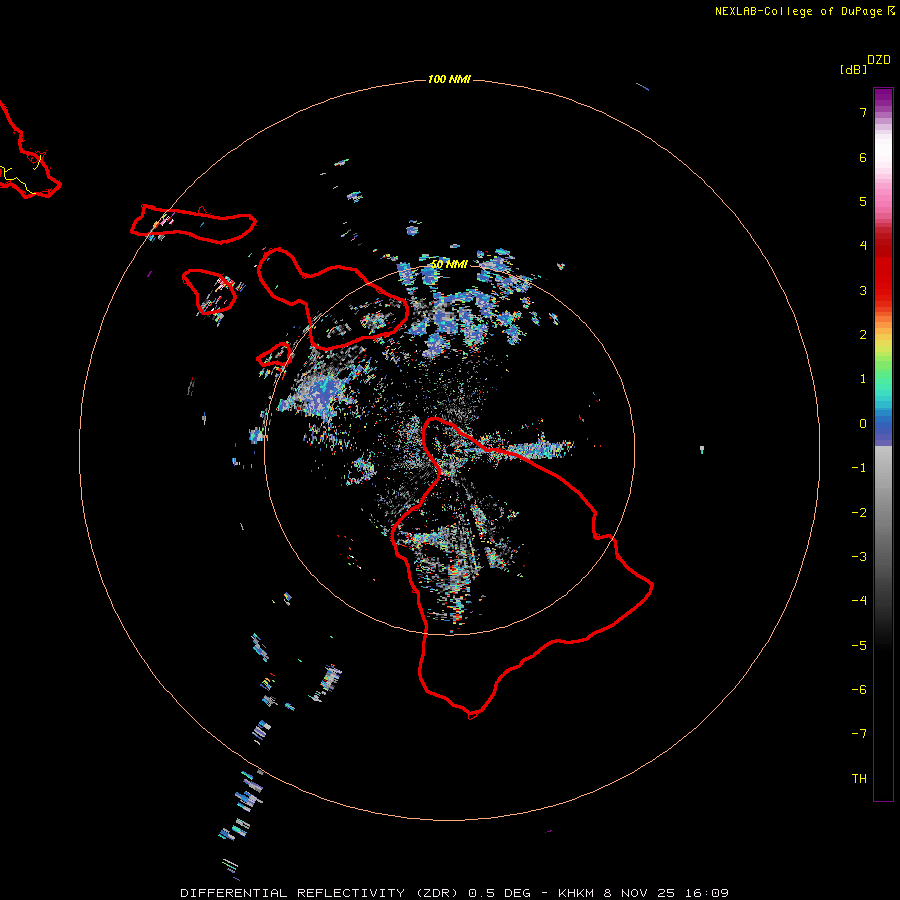Click the KHKM station identifier in the caption

point(576,893)
